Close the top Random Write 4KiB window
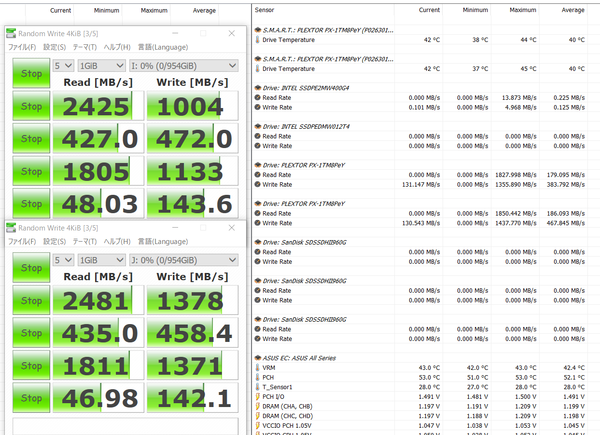The height and width of the screenshot is (435, 600). click(232, 34)
